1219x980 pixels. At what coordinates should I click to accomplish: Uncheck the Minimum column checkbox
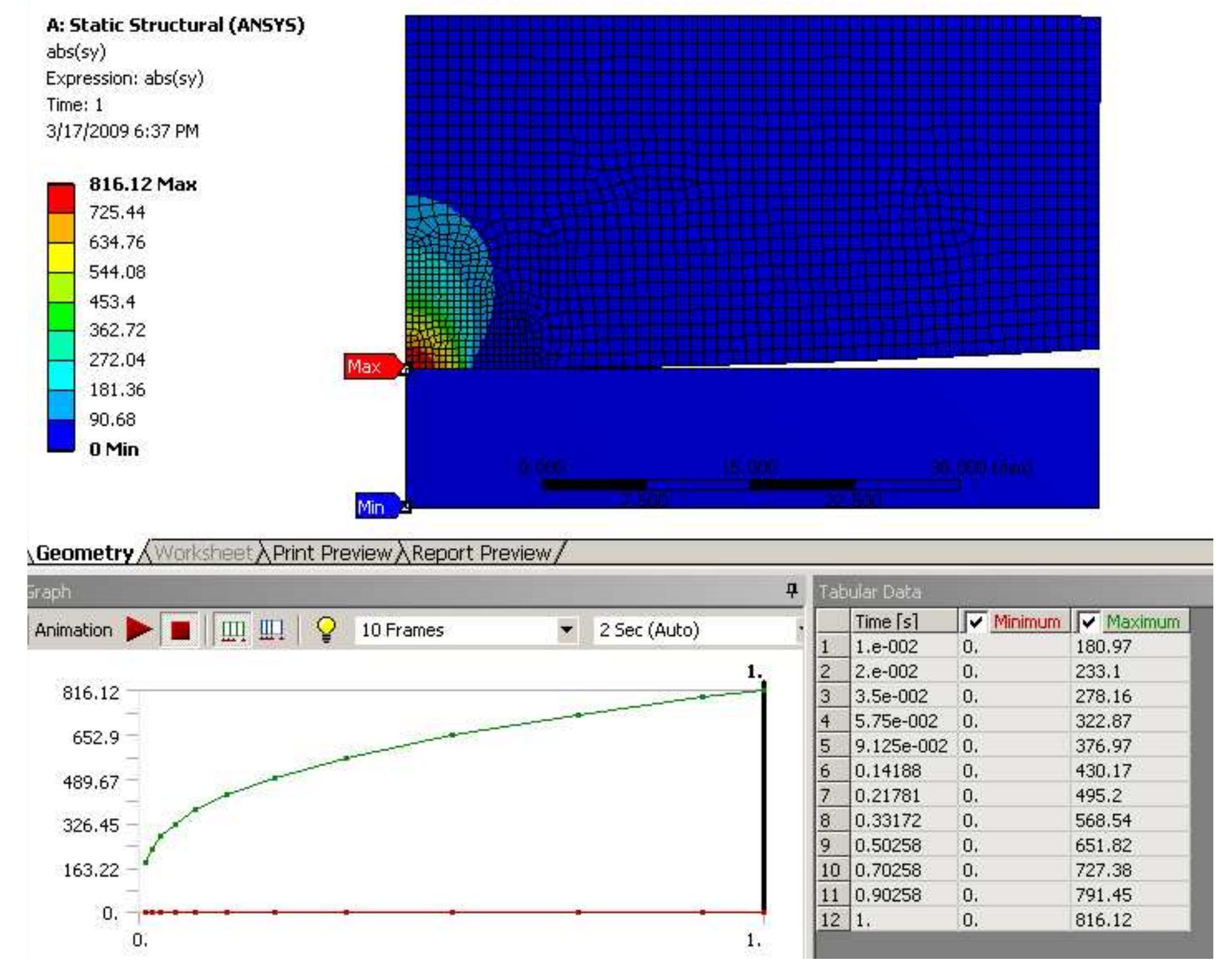click(x=976, y=621)
